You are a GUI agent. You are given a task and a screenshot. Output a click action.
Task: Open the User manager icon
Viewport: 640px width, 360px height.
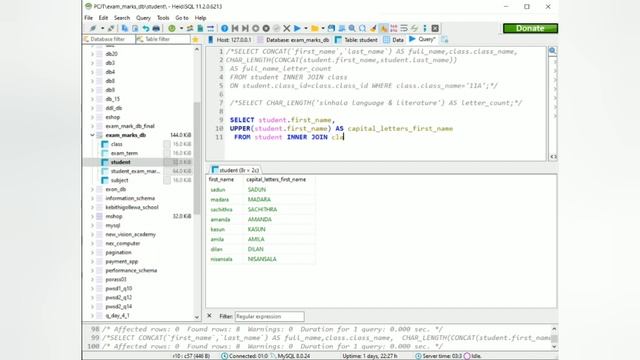(190, 28)
